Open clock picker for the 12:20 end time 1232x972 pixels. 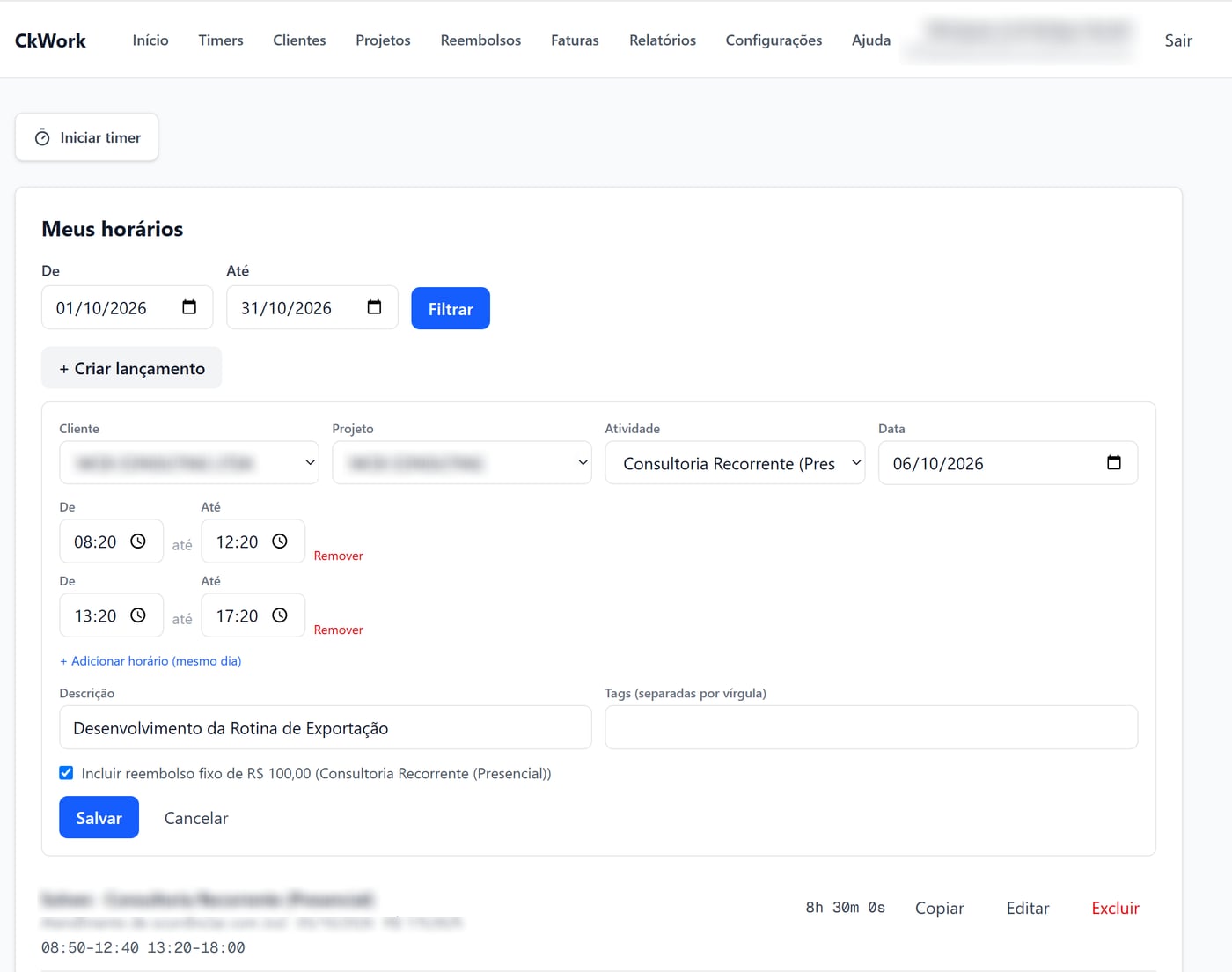pyautogui.click(x=280, y=541)
